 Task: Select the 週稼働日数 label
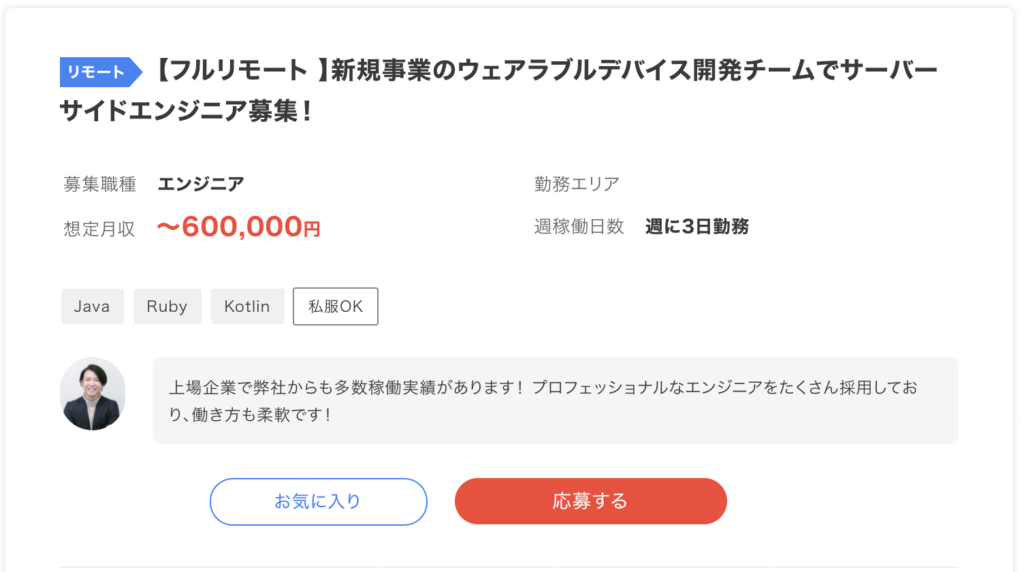point(579,227)
